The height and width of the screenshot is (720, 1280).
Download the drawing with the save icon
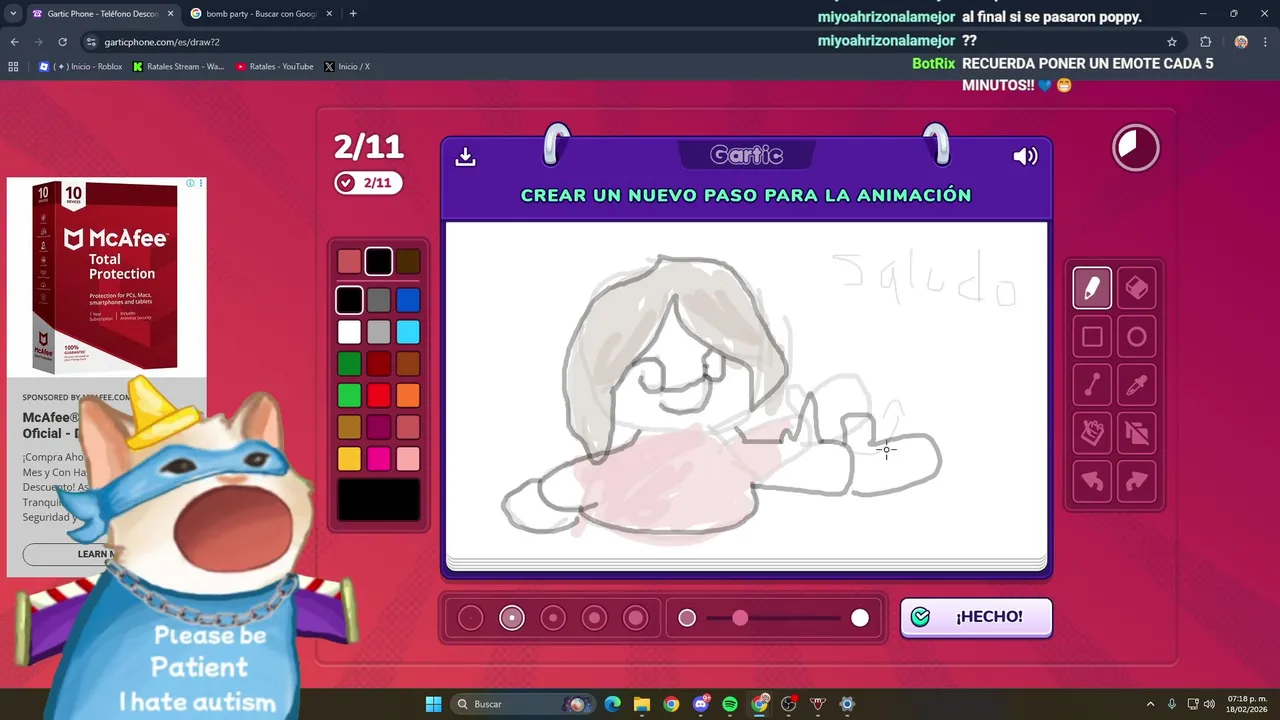[465, 157]
